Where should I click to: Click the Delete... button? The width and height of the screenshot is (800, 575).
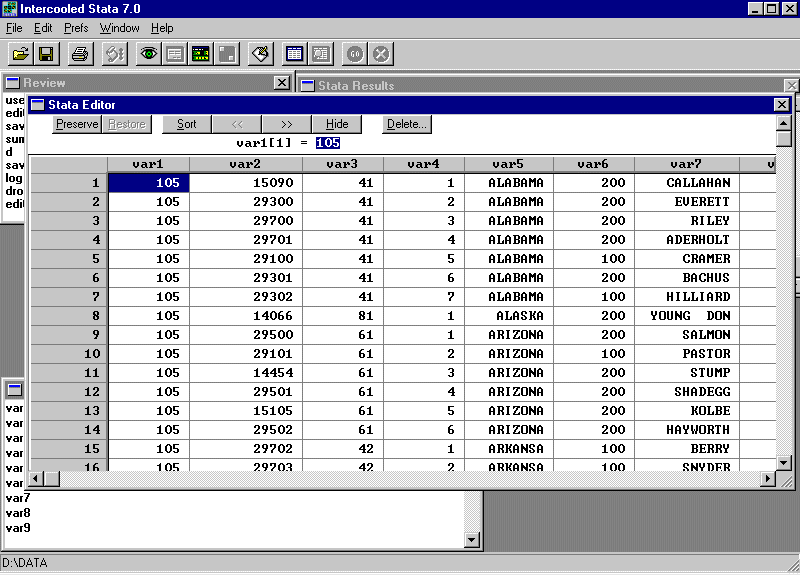pyautogui.click(x=407, y=124)
